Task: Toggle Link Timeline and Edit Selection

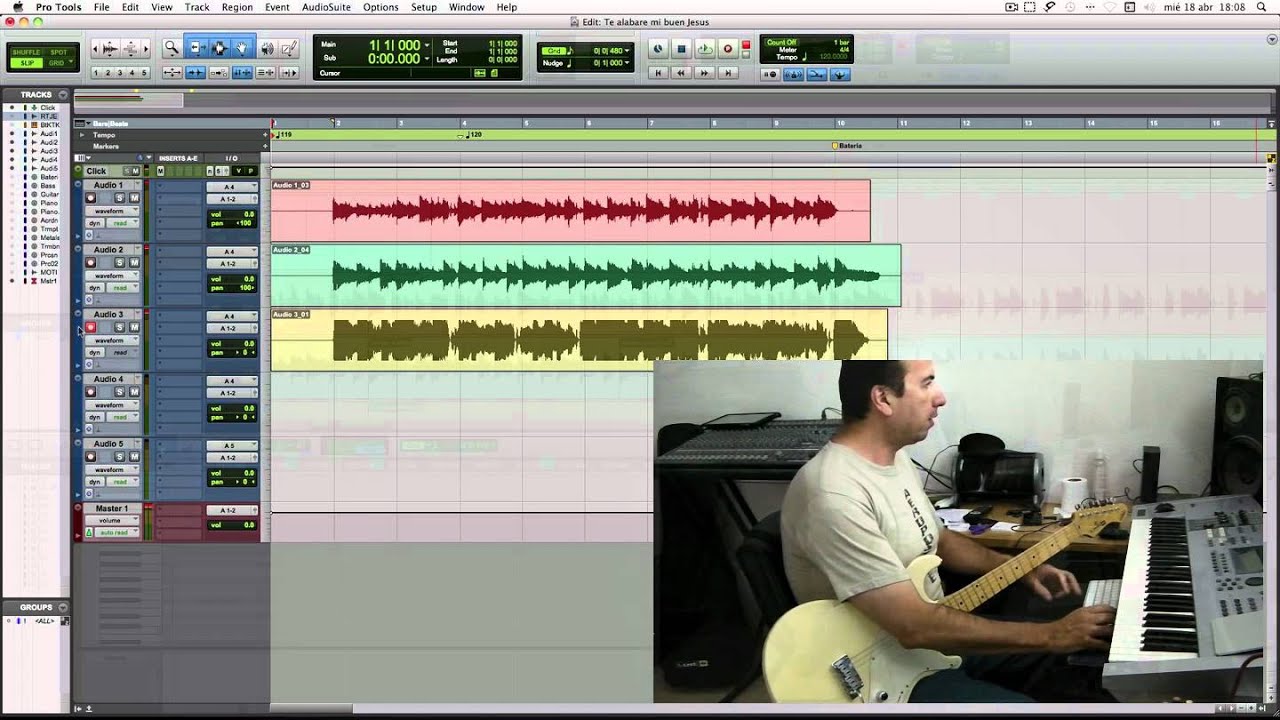Action: click(242, 73)
